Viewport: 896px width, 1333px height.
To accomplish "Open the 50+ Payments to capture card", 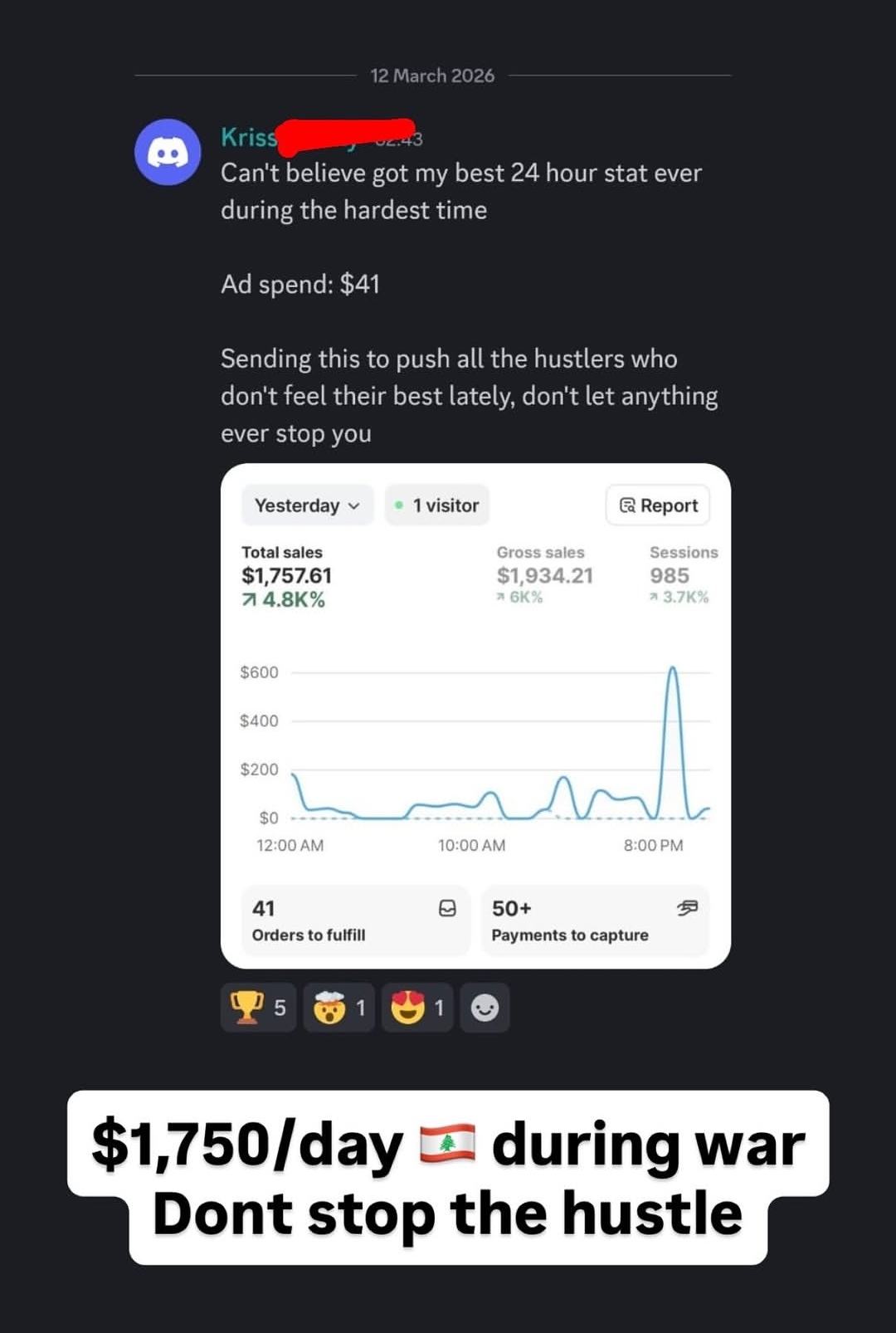I will pyautogui.click(x=595, y=920).
